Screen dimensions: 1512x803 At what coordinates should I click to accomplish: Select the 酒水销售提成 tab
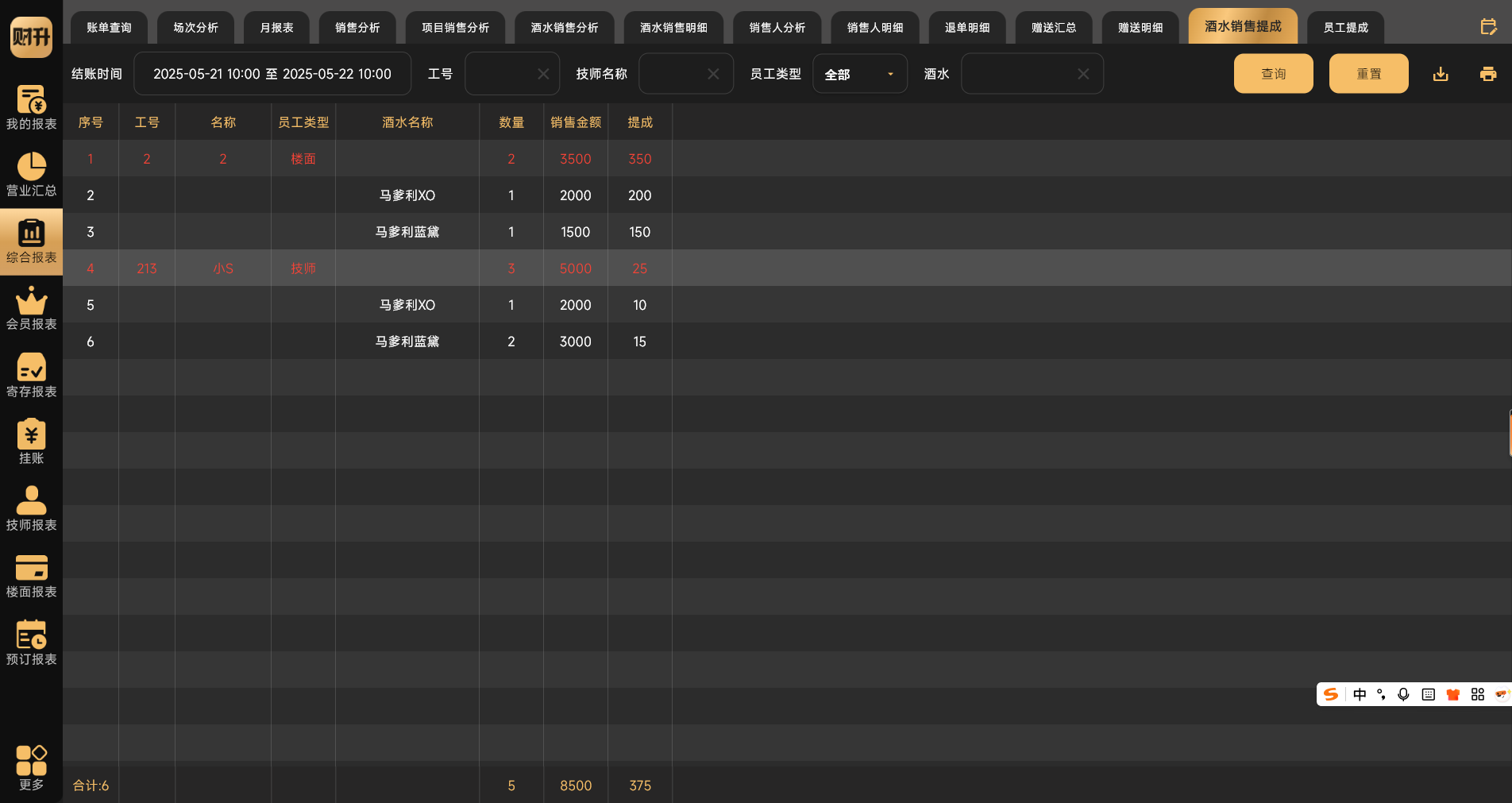(x=1243, y=26)
